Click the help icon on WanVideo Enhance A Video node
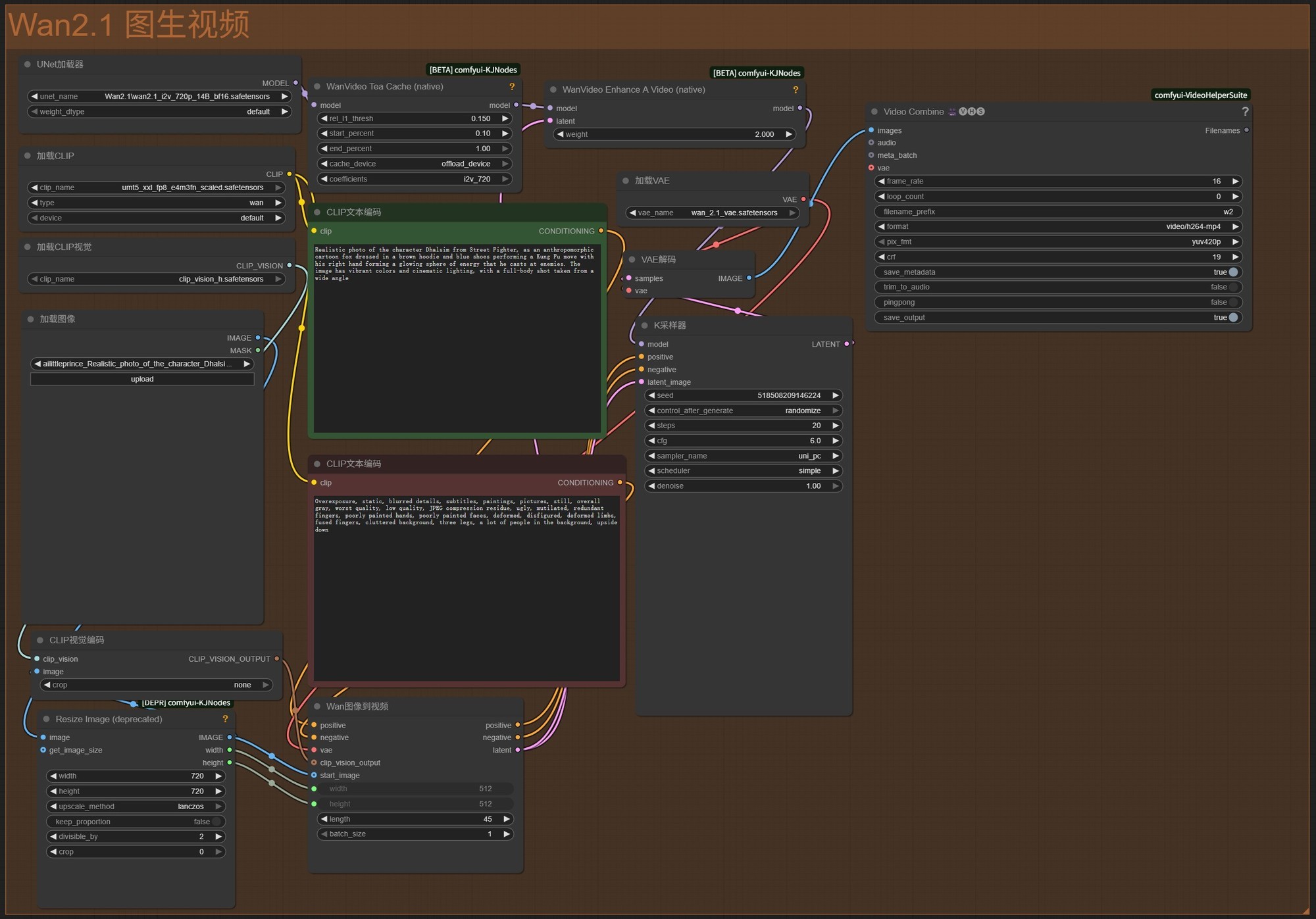 pos(796,90)
